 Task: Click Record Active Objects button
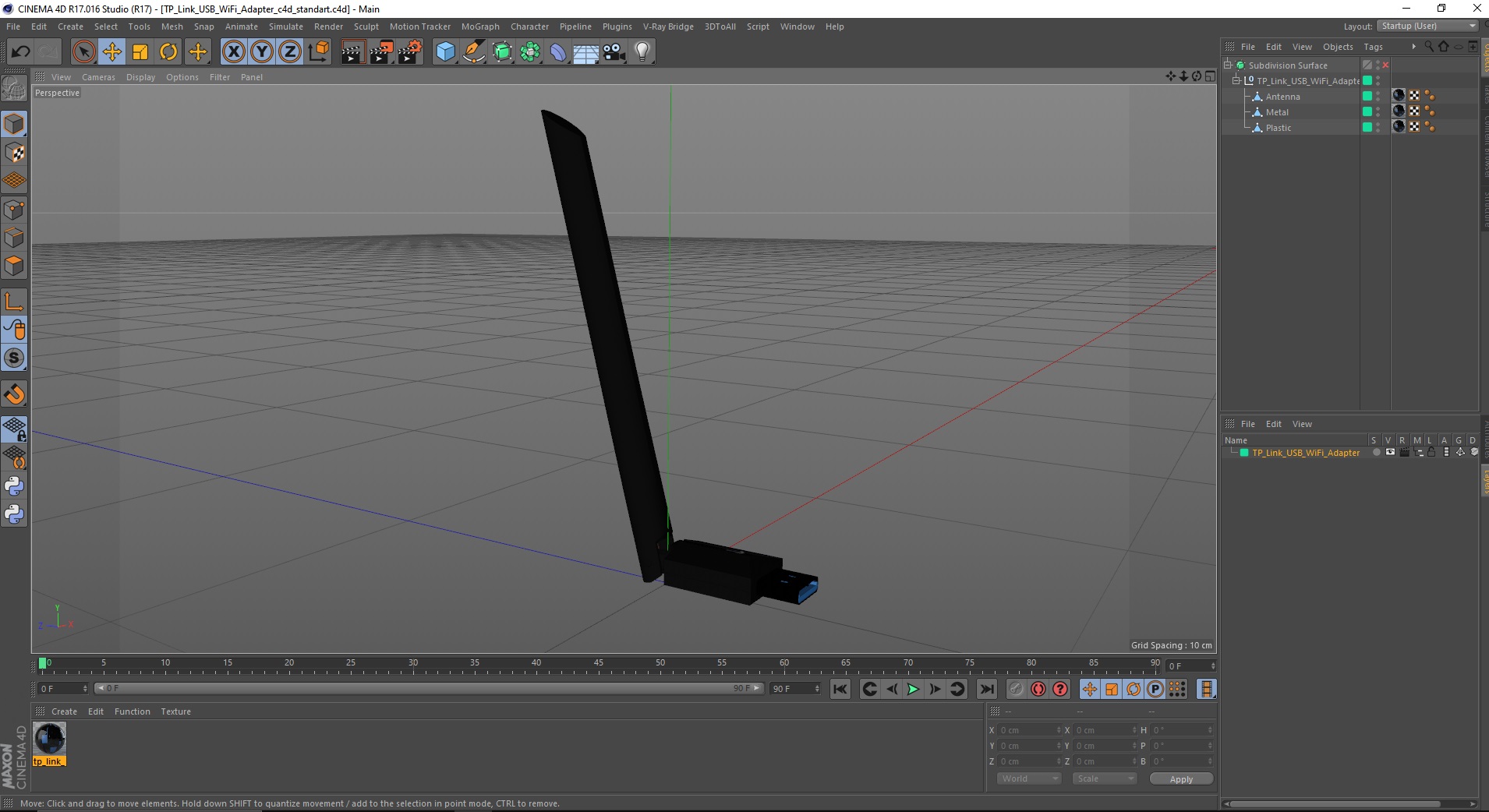1016,689
